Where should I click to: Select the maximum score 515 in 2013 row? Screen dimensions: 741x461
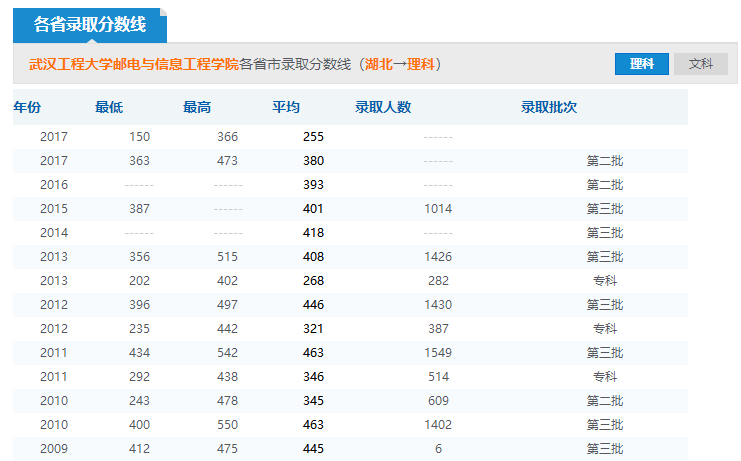pos(227,257)
